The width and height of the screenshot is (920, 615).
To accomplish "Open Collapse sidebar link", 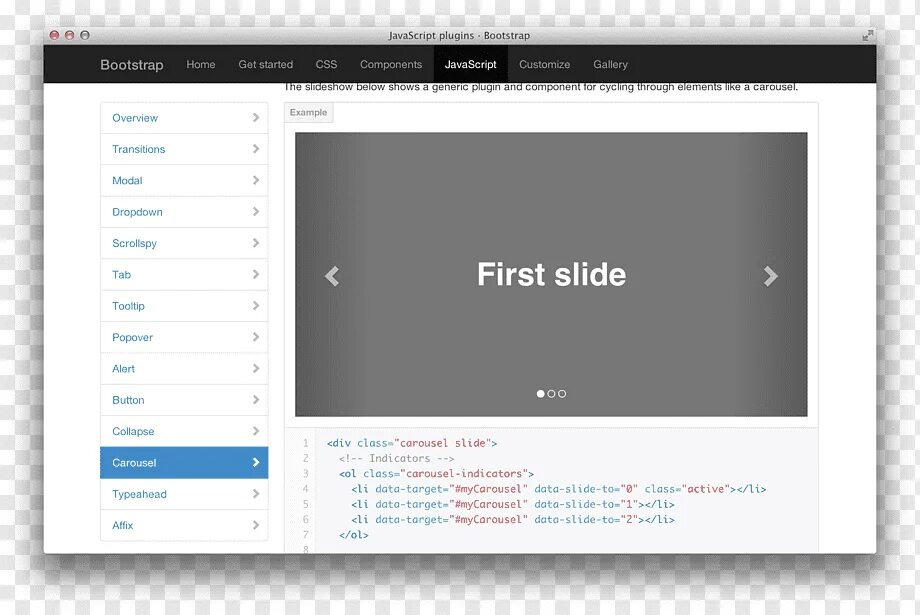I will pyautogui.click(x=184, y=431).
